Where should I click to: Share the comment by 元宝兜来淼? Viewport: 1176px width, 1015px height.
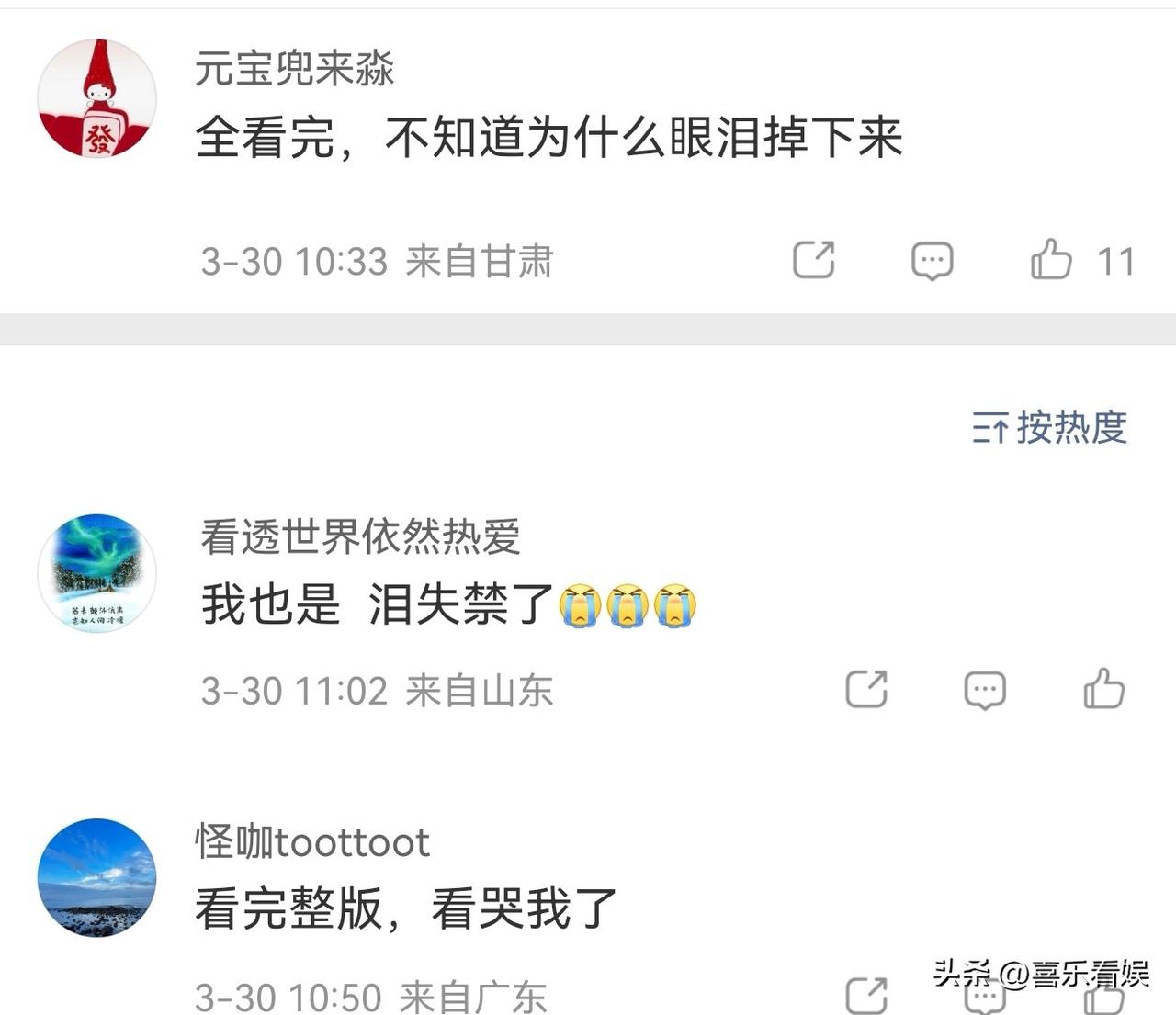(813, 260)
